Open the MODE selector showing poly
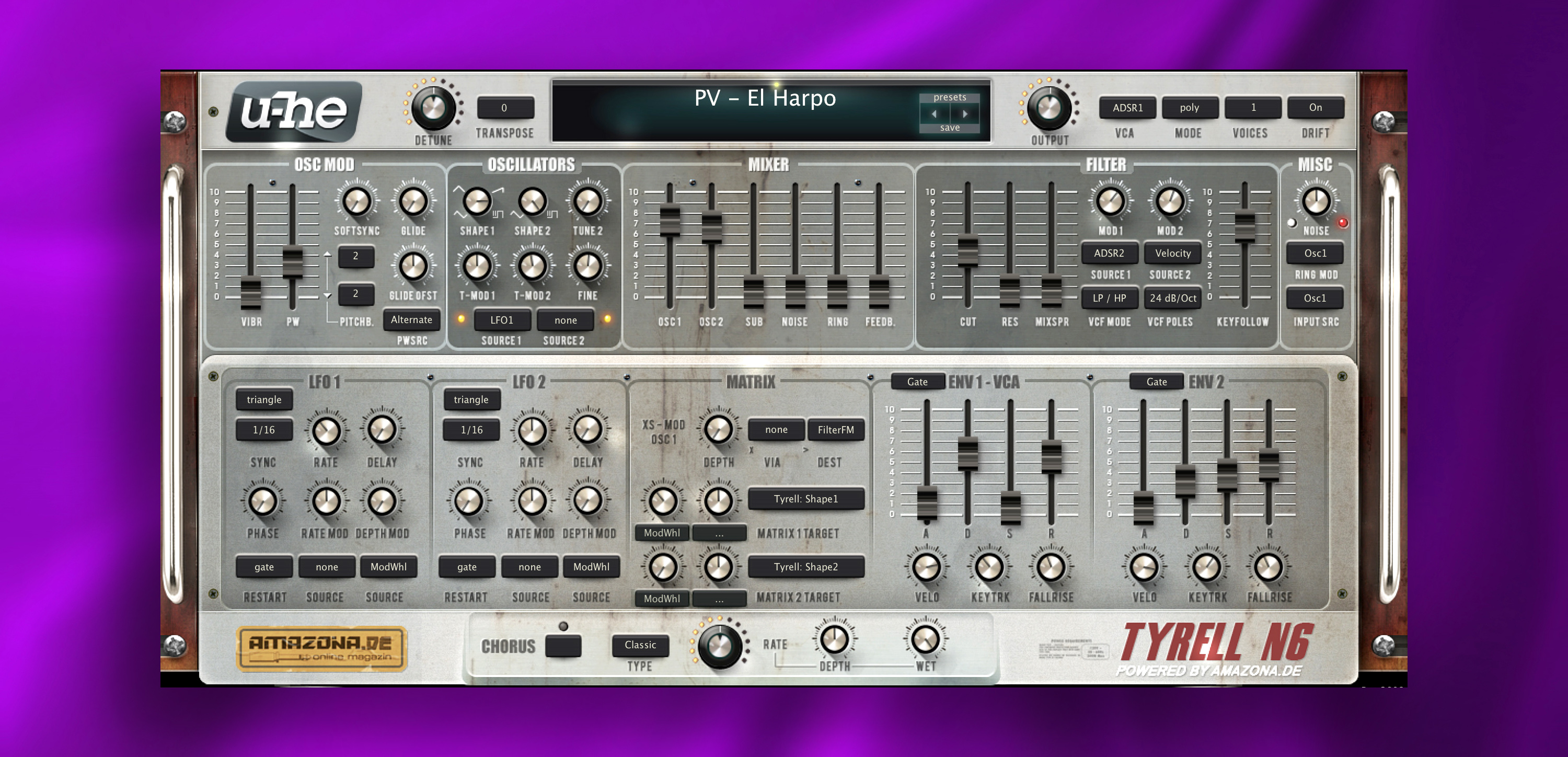Image resolution: width=1568 pixels, height=757 pixels. (x=1190, y=108)
